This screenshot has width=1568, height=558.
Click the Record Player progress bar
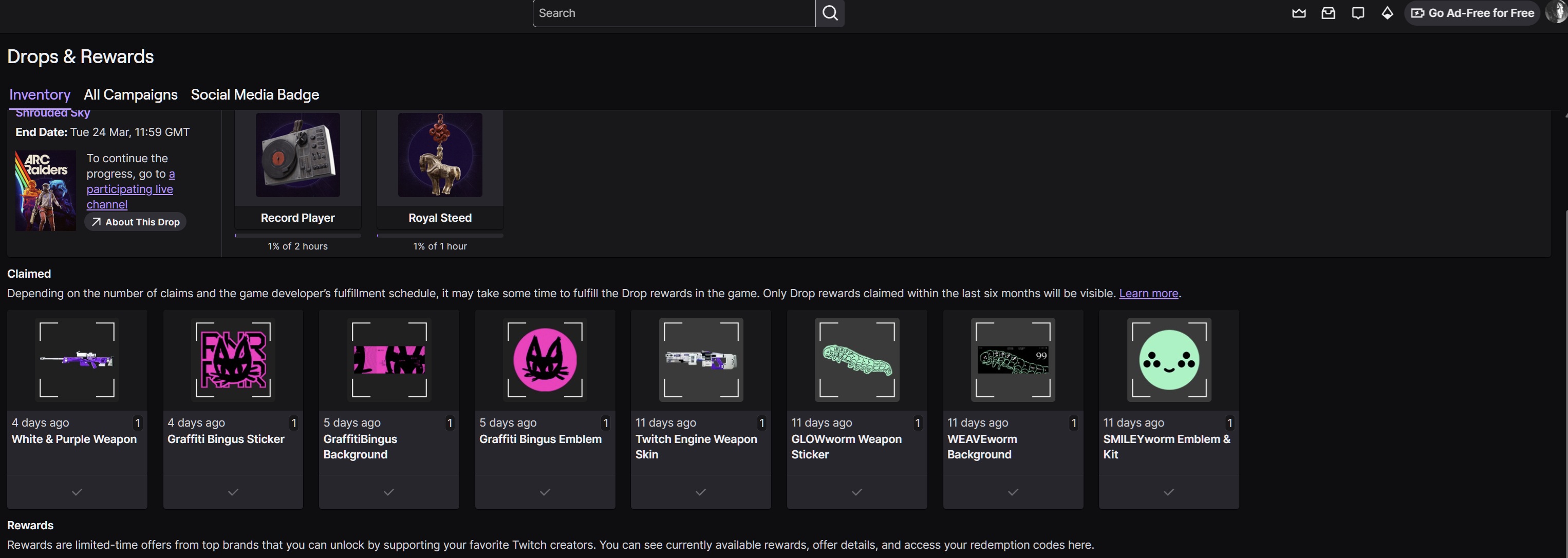point(297,236)
